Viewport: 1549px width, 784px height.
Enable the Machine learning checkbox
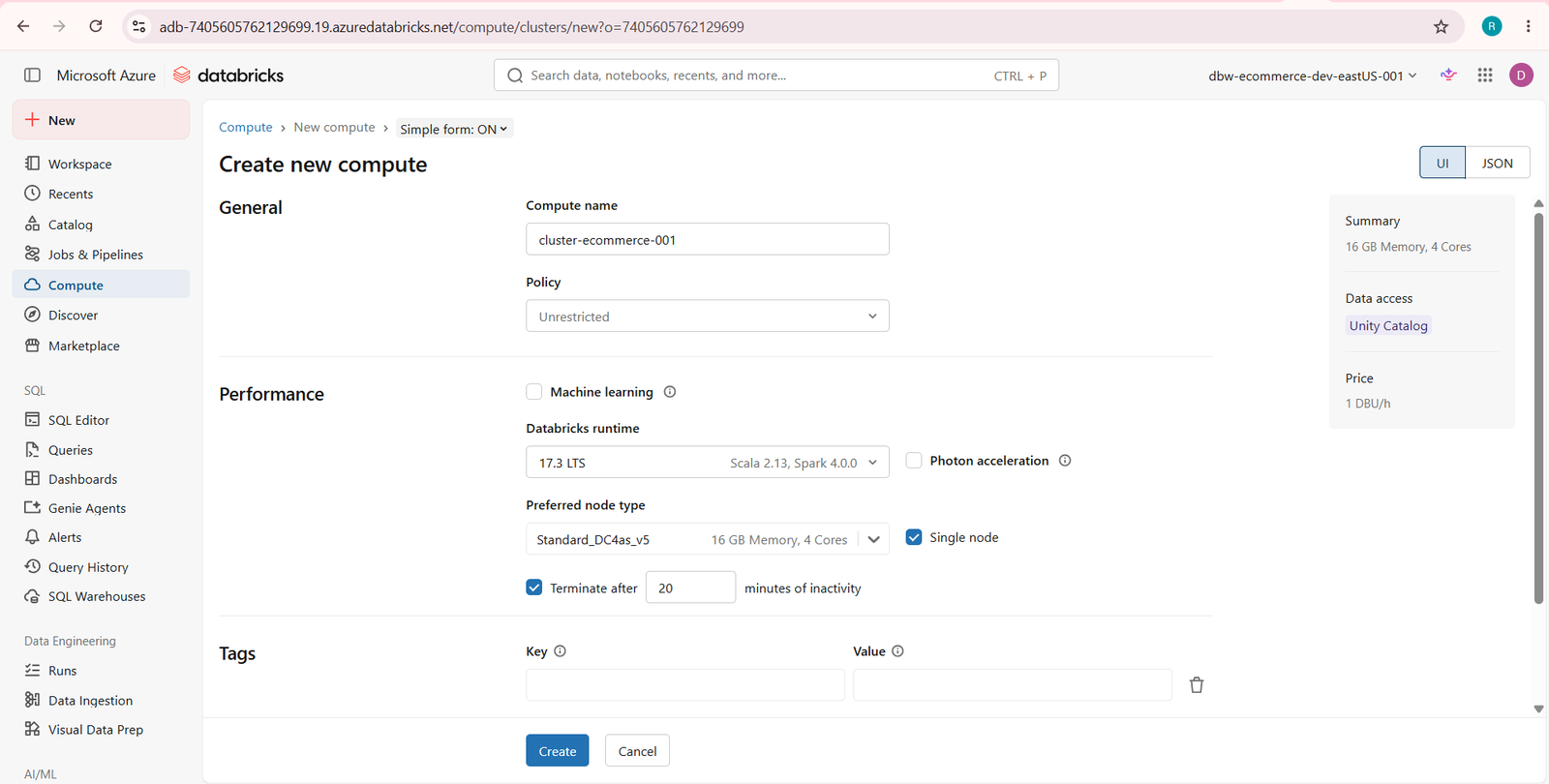pos(533,392)
